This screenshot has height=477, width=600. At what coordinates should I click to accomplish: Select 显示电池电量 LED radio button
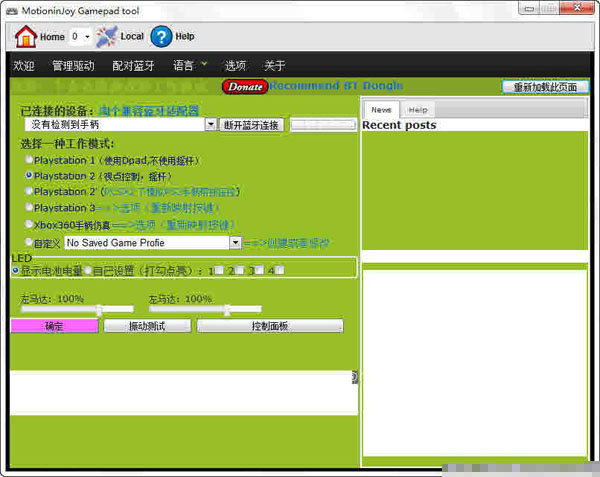pos(15,270)
